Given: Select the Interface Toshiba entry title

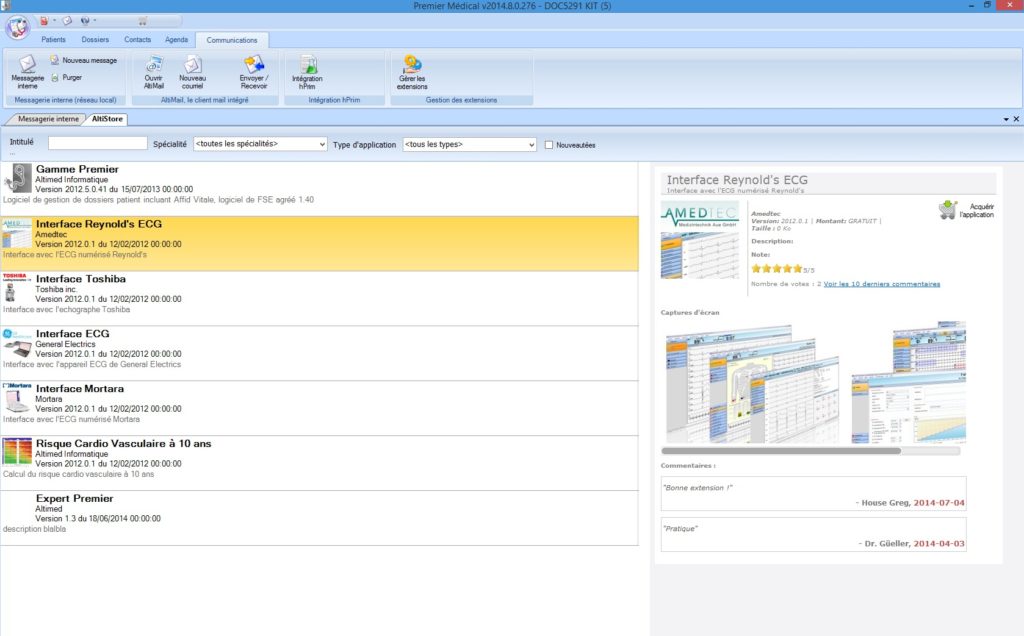Looking at the screenshot, I should [x=81, y=279].
